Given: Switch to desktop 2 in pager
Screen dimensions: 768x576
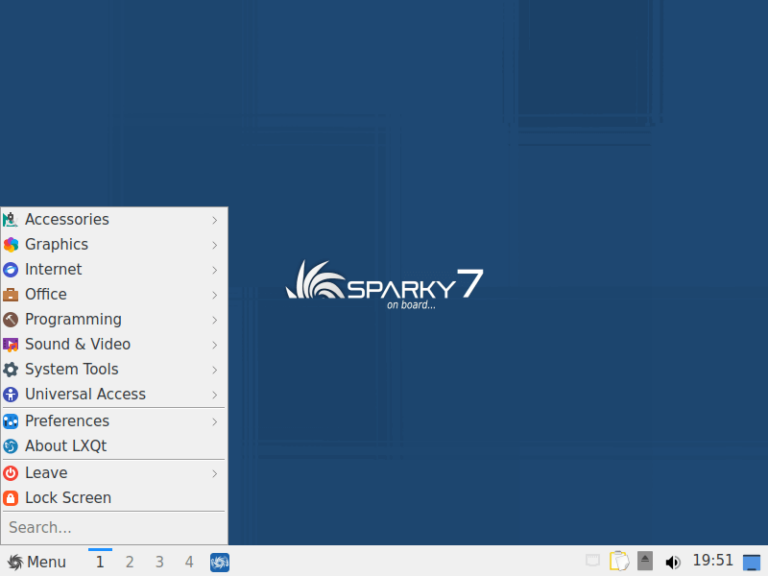Looking at the screenshot, I should pyautogui.click(x=130, y=562).
